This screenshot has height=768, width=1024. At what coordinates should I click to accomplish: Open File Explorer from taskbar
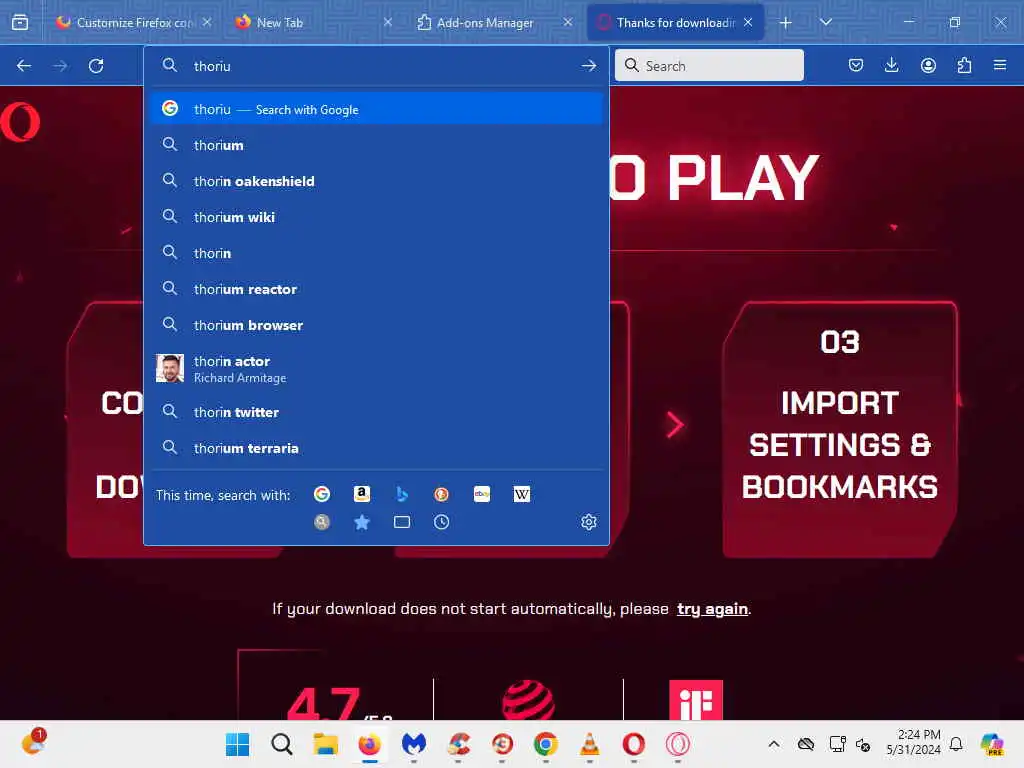tap(325, 744)
